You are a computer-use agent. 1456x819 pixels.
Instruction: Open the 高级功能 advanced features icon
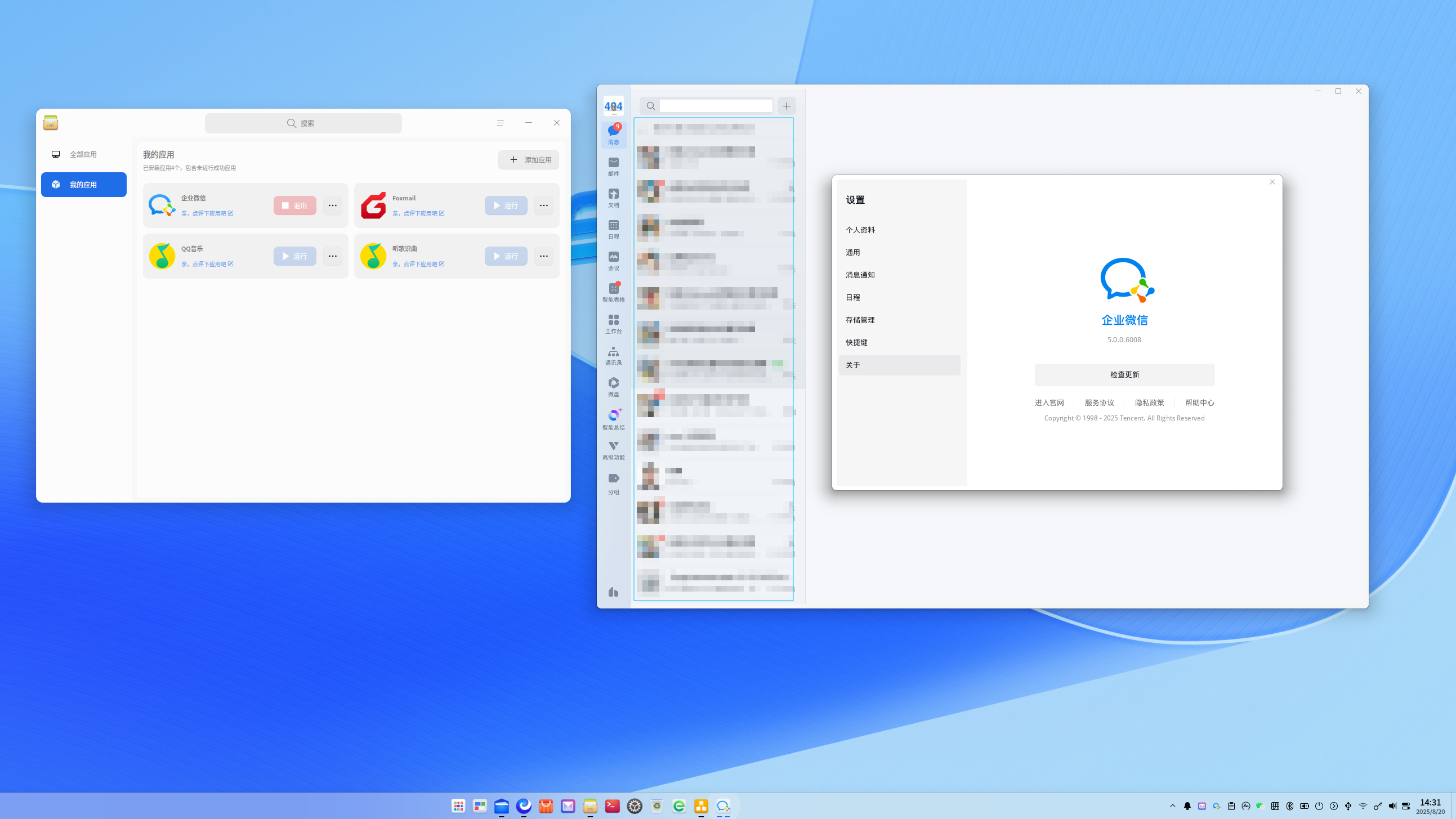tap(613, 451)
